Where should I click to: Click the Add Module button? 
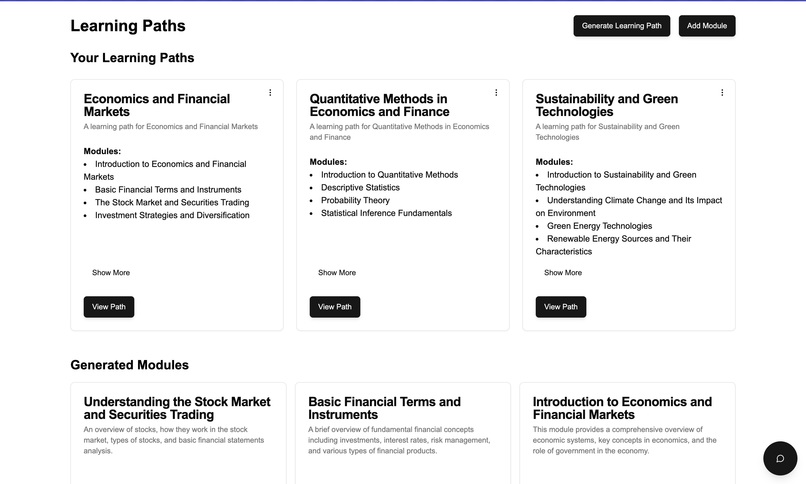point(707,26)
